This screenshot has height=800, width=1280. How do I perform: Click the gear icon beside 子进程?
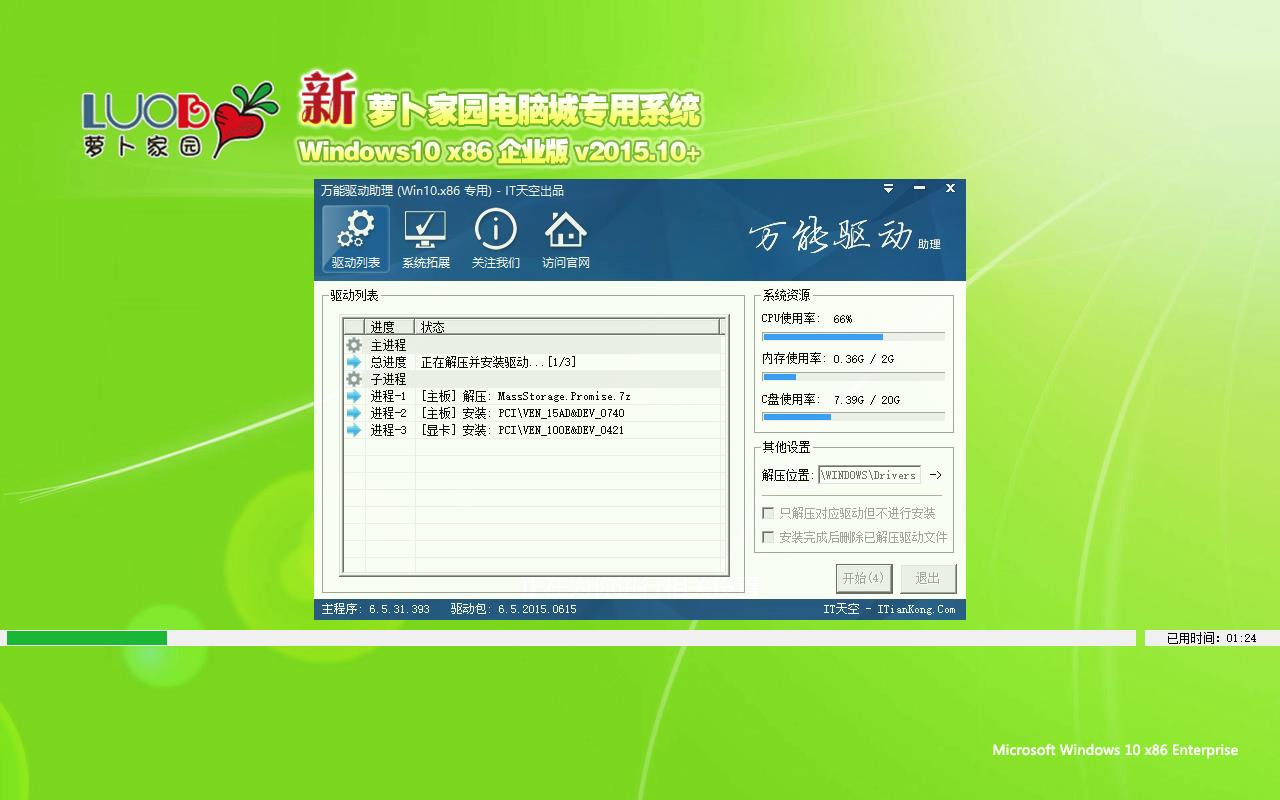pos(353,379)
